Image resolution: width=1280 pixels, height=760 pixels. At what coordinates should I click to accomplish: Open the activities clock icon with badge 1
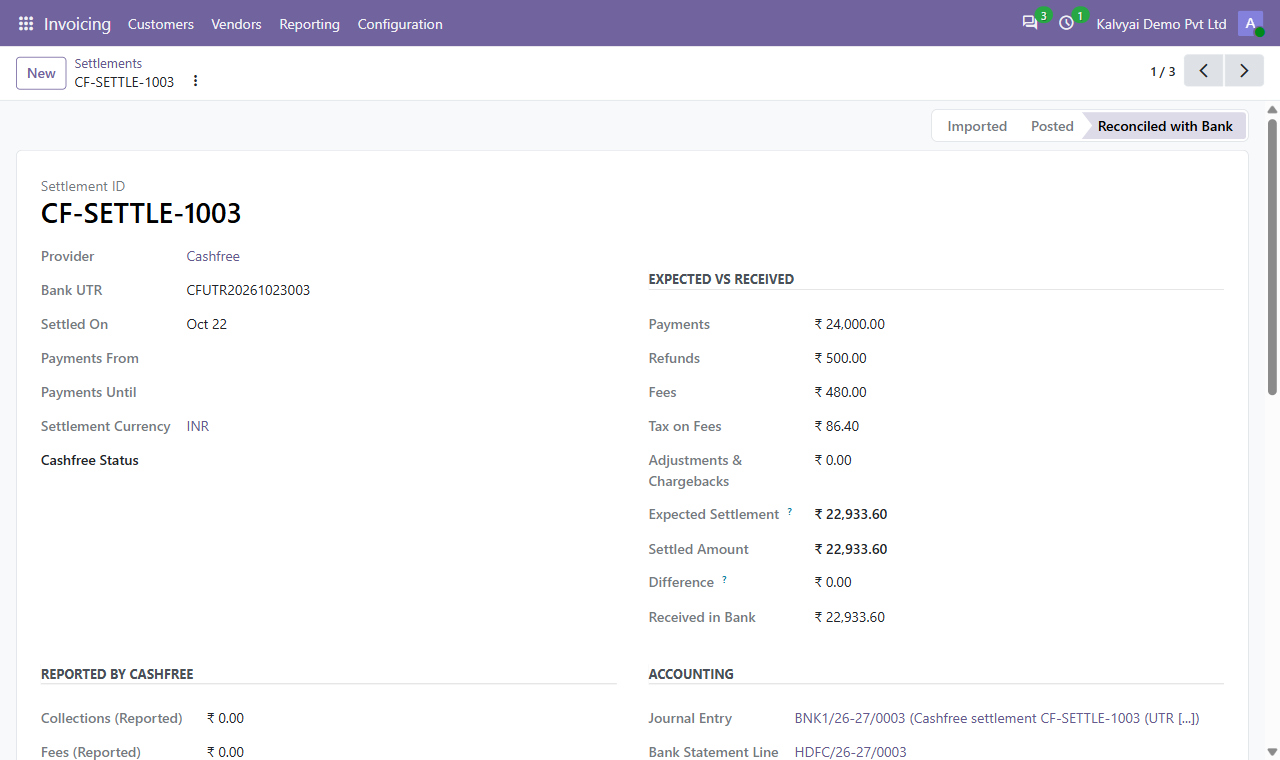tap(1066, 23)
